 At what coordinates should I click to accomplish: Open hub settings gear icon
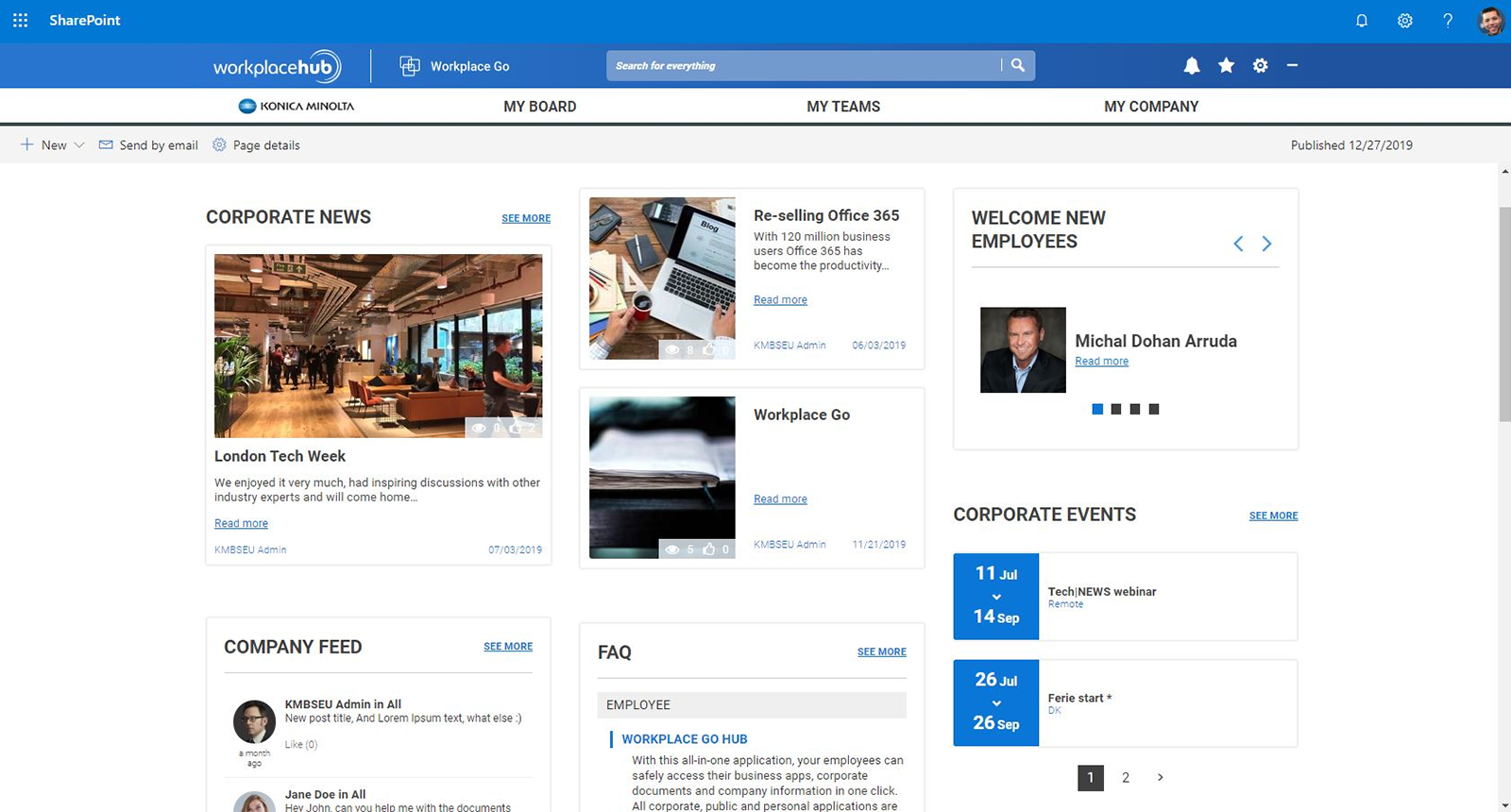(x=1260, y=66)
